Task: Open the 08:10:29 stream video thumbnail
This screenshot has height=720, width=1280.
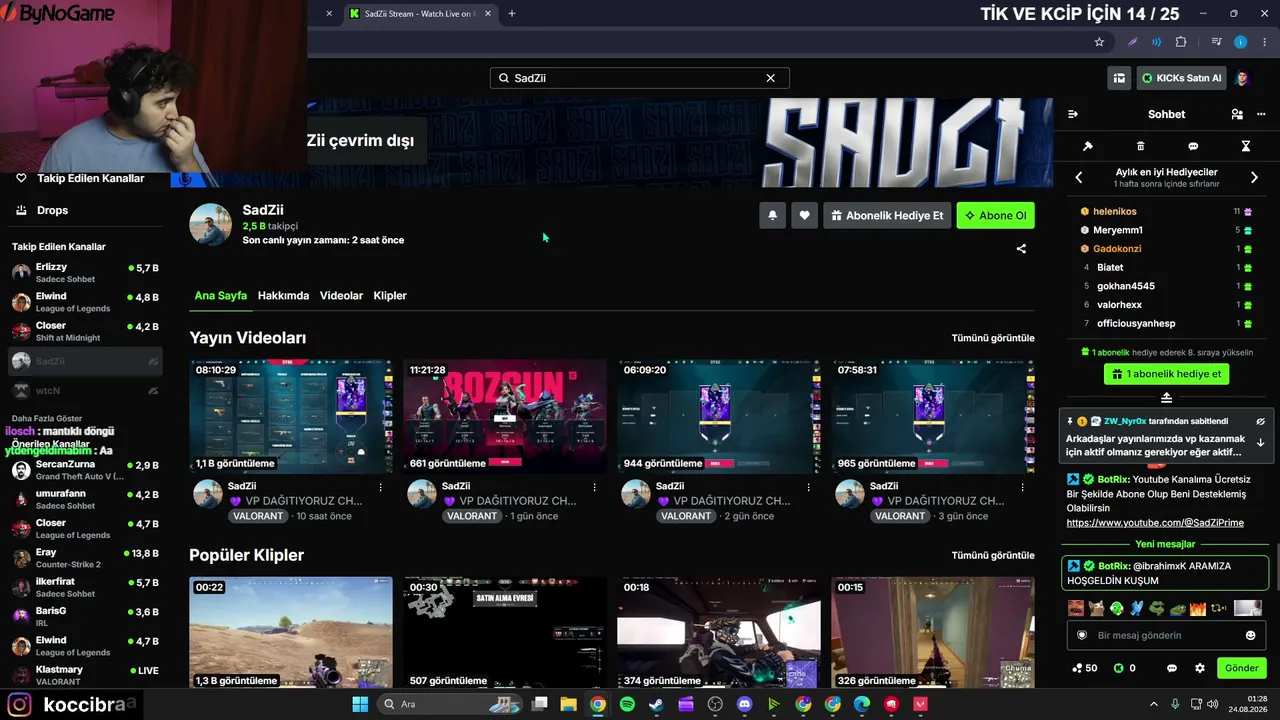Action: [291, 416]
